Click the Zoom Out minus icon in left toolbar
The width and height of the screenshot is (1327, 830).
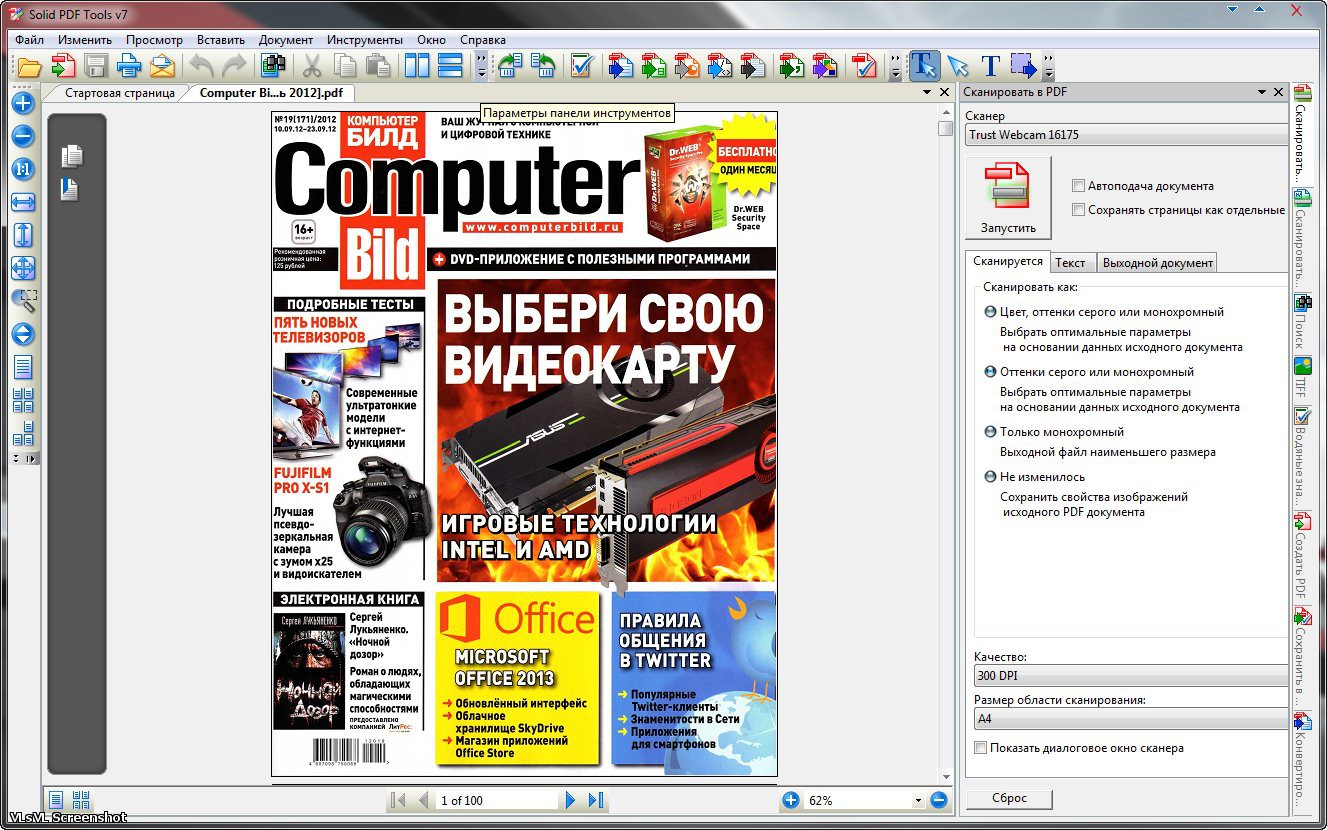click(x=23, y=136)
